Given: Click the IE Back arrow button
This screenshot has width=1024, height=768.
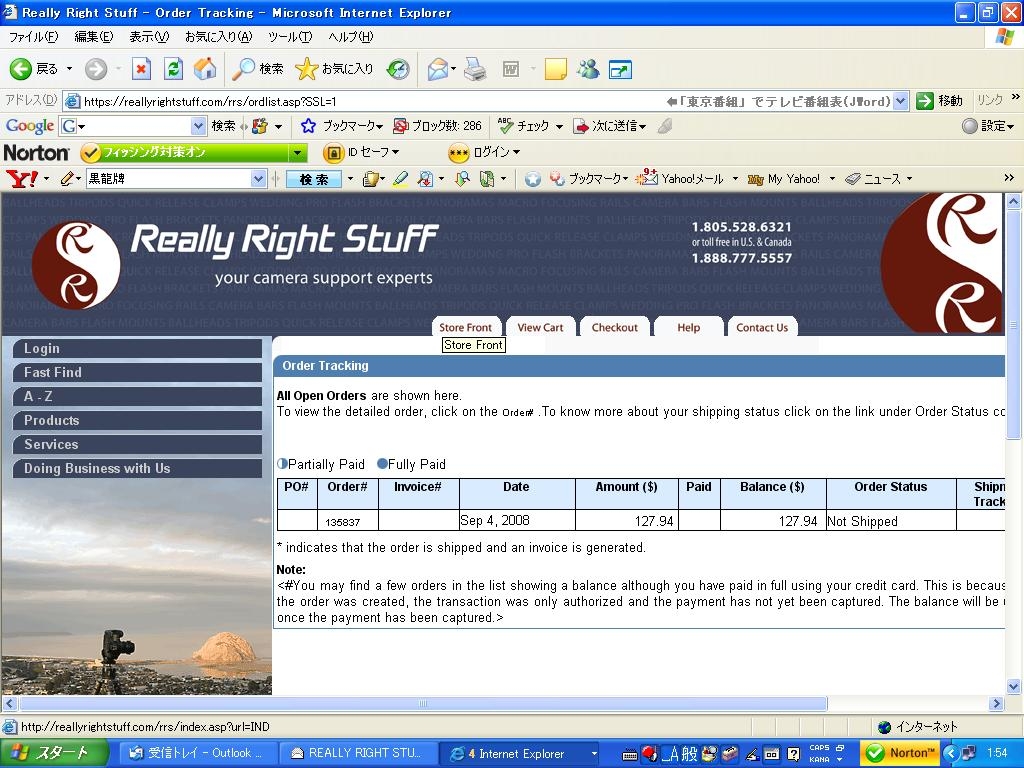Looking at the screenshot, I should click(x=20, y=69).
